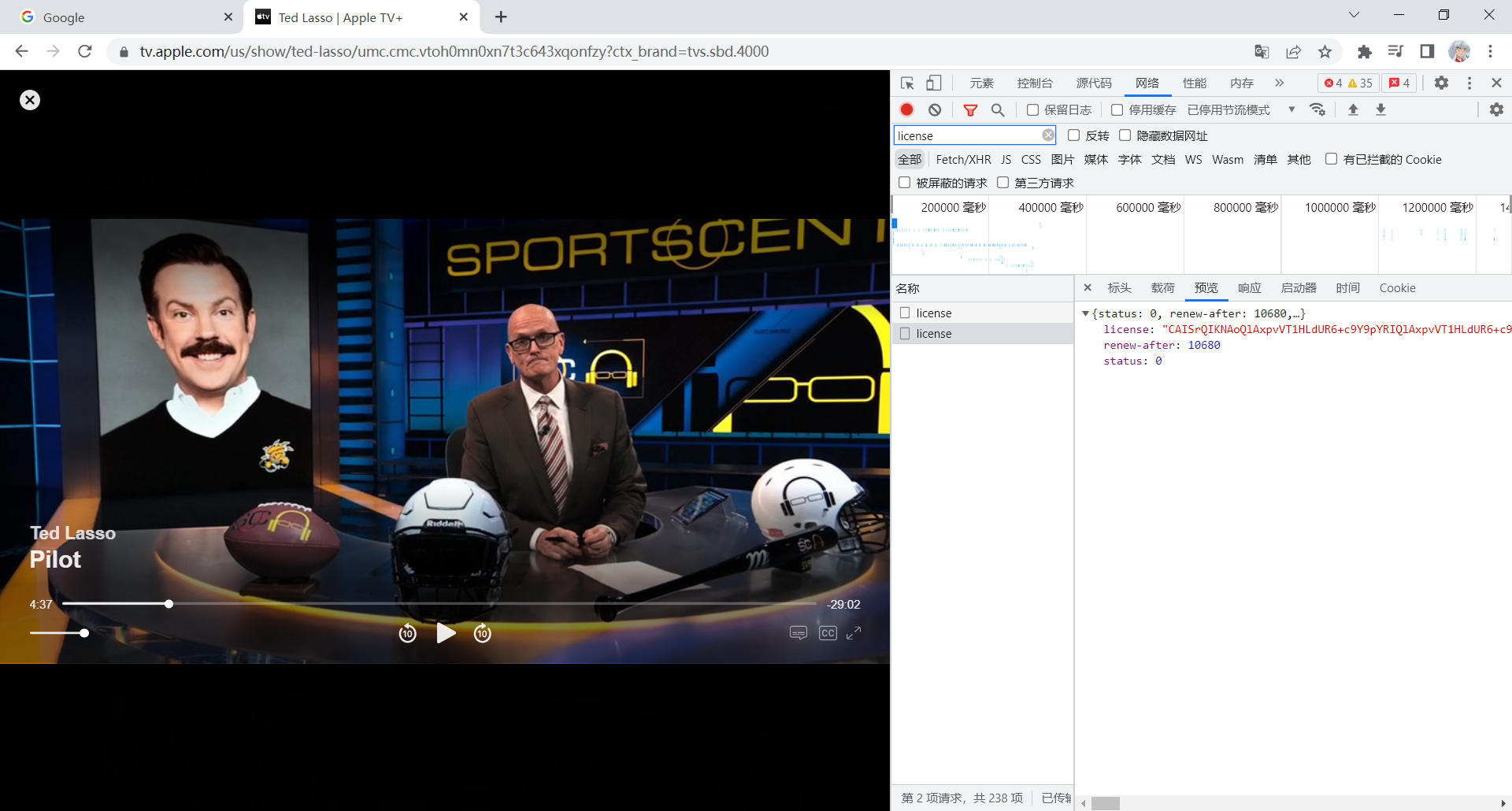Toggle device toolbar emulation icon
The image size is (1512, 811).
pyautogui.click(x=934, y=83)
